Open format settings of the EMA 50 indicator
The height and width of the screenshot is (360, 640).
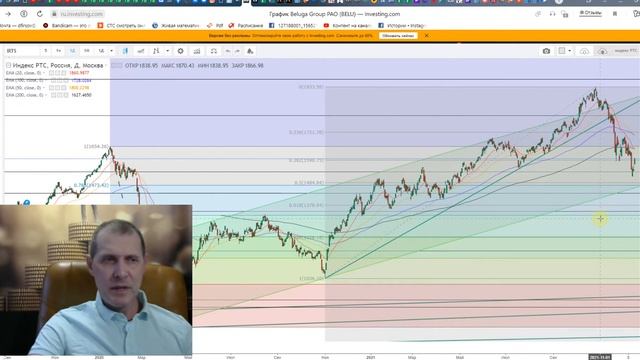(58, 88)
